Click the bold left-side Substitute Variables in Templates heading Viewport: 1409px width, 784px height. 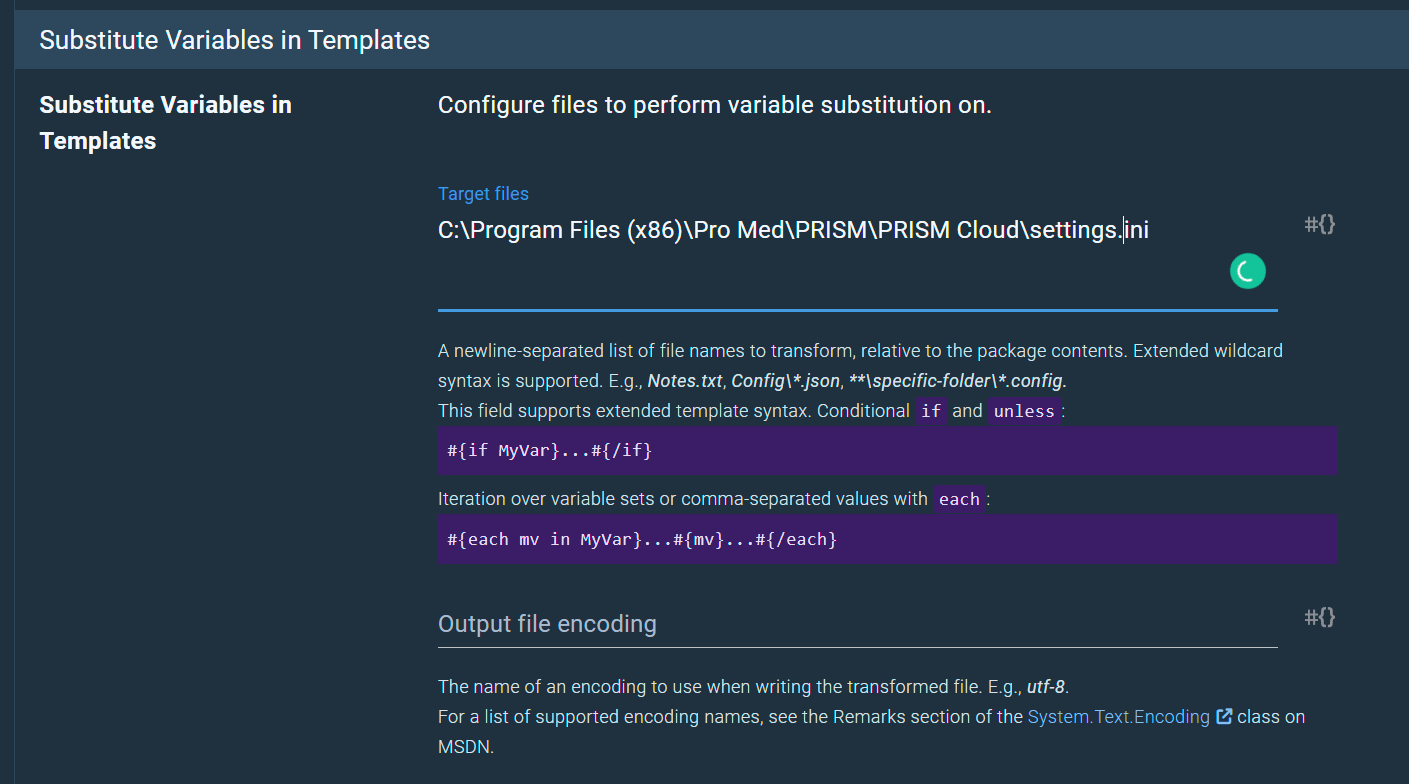(x=165, y=122)
